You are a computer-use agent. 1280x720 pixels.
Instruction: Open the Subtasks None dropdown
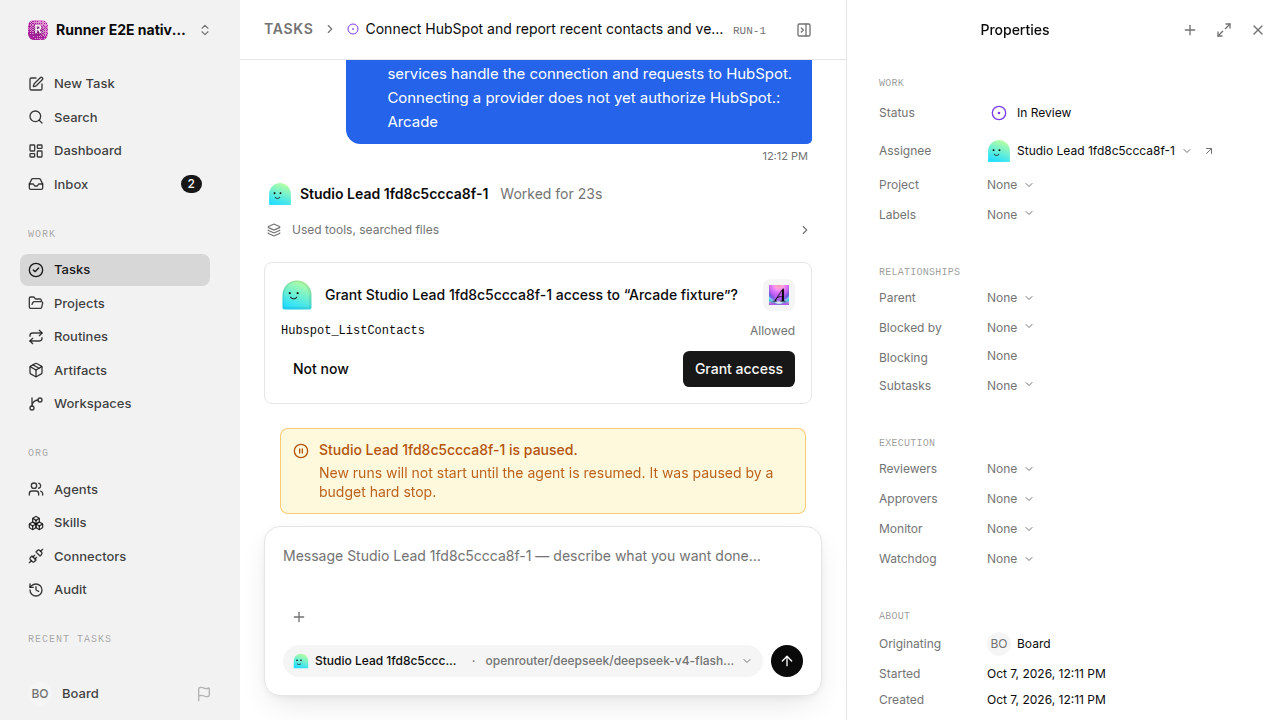(1010, 386)
